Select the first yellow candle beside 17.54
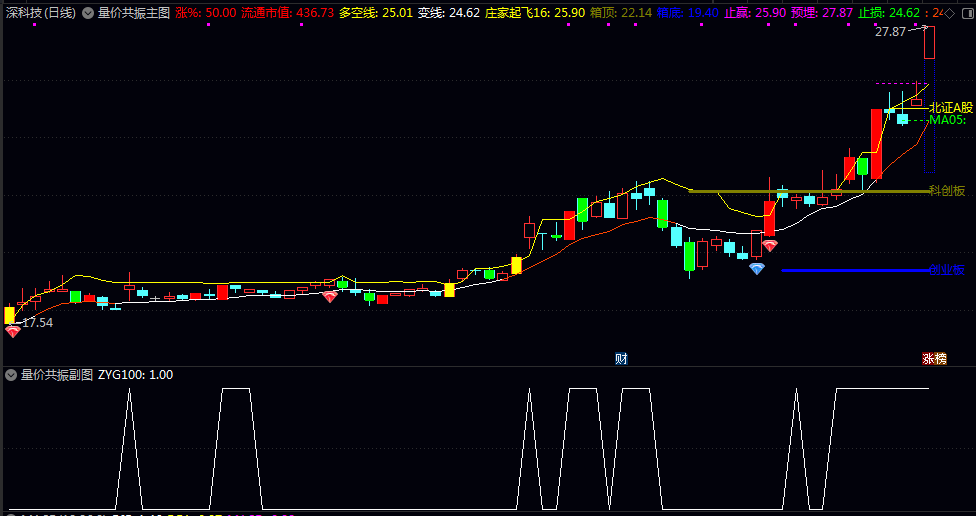The height and width of the screenshot is (516, 976). [x=9, y=315]
